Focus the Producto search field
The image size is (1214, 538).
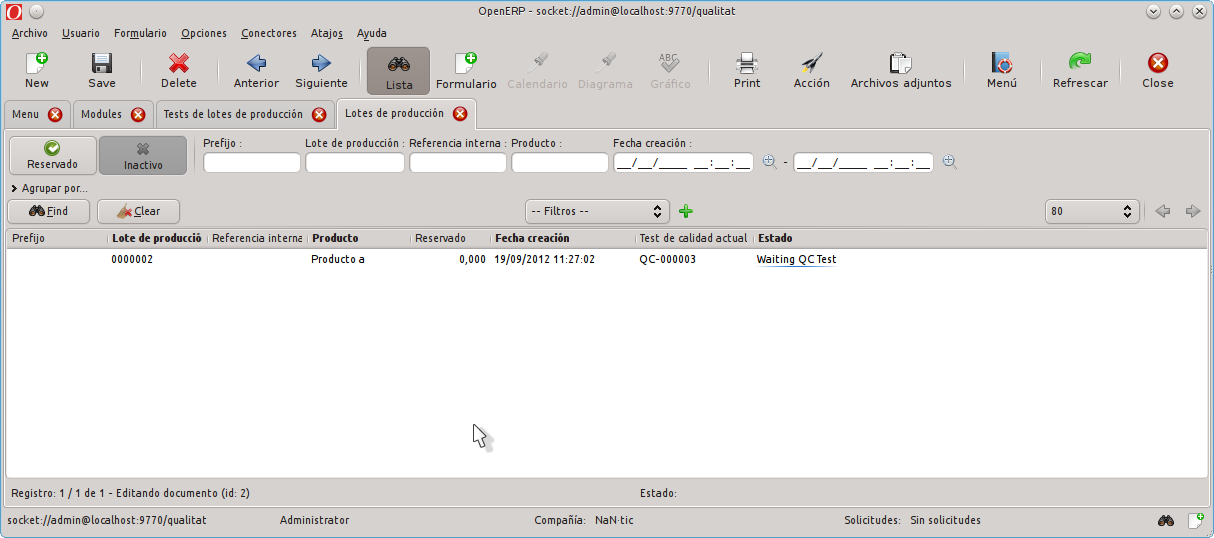560,162
